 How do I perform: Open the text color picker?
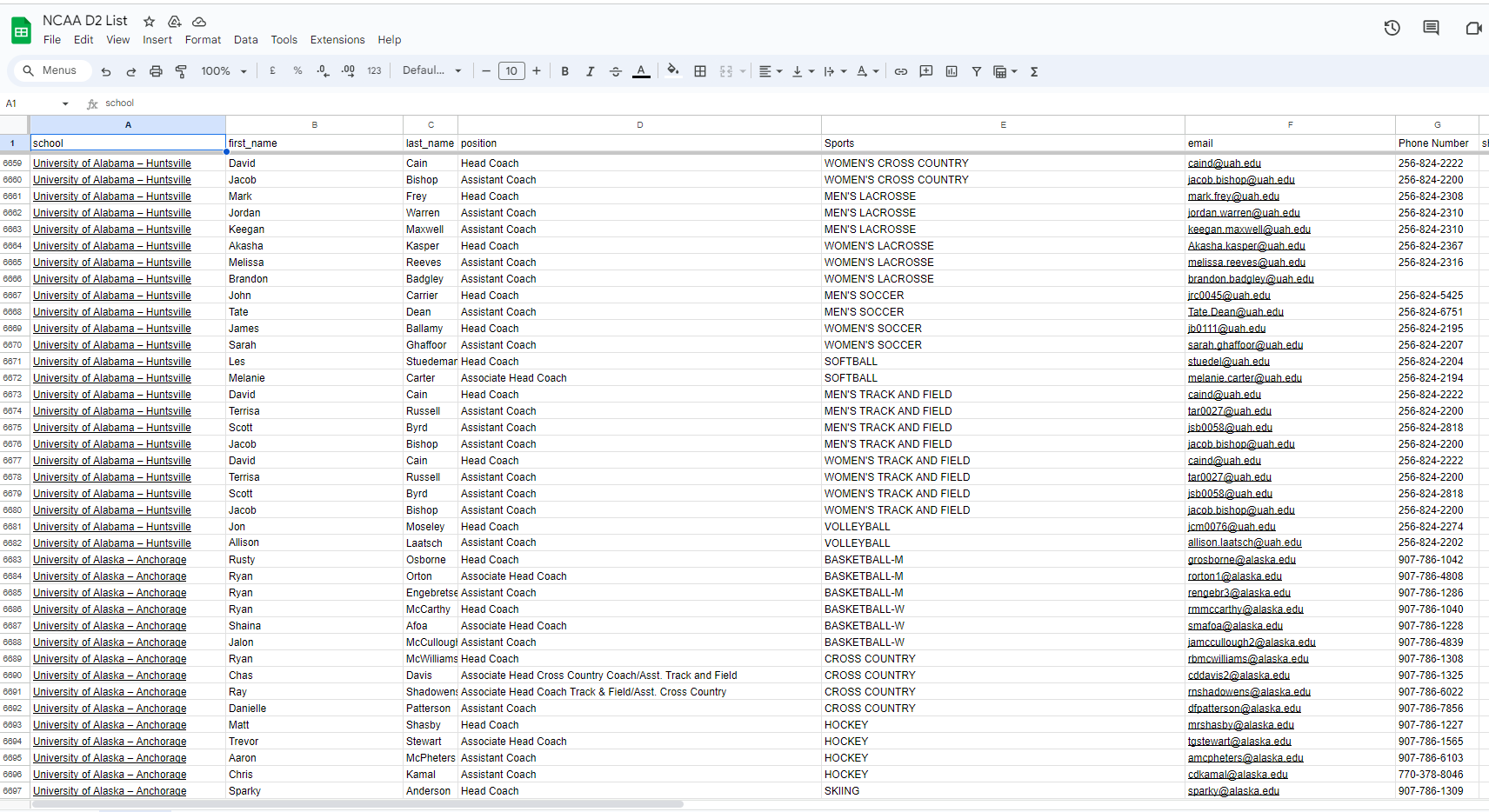[641, 71]
